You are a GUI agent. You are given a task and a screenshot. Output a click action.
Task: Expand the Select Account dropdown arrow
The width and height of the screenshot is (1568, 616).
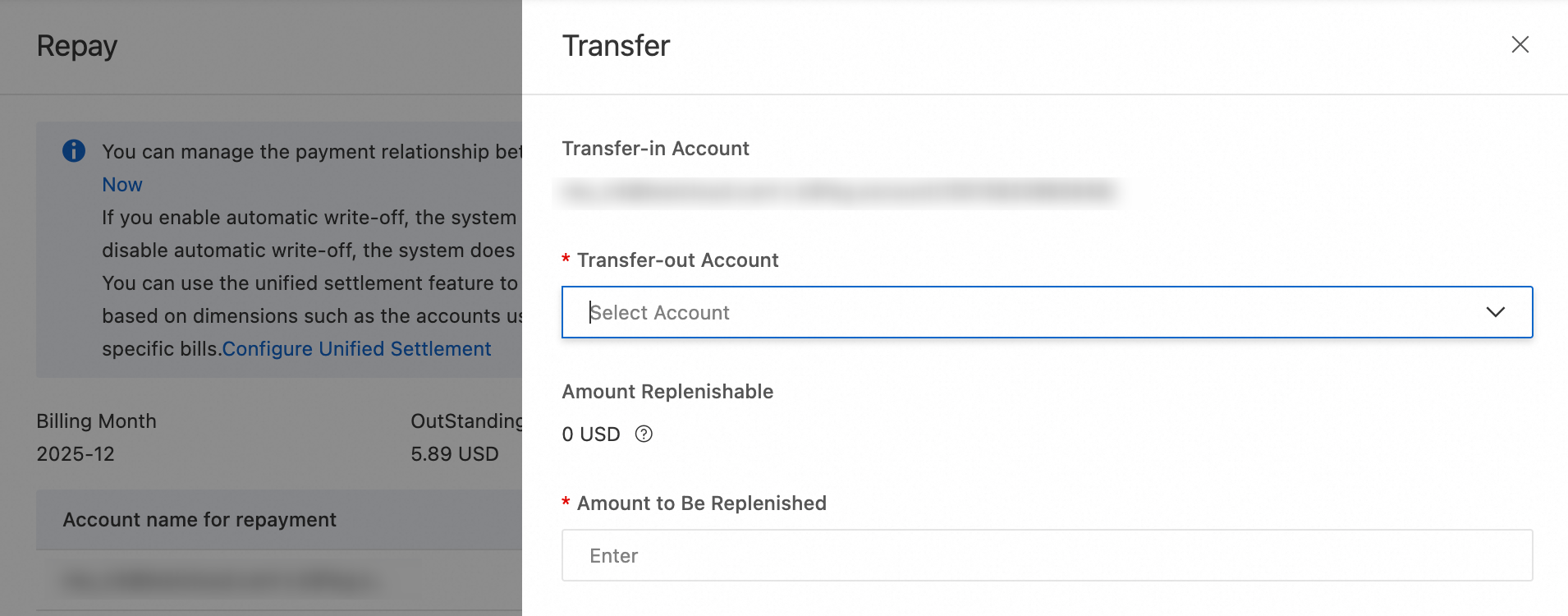[x=1495, y=312]
